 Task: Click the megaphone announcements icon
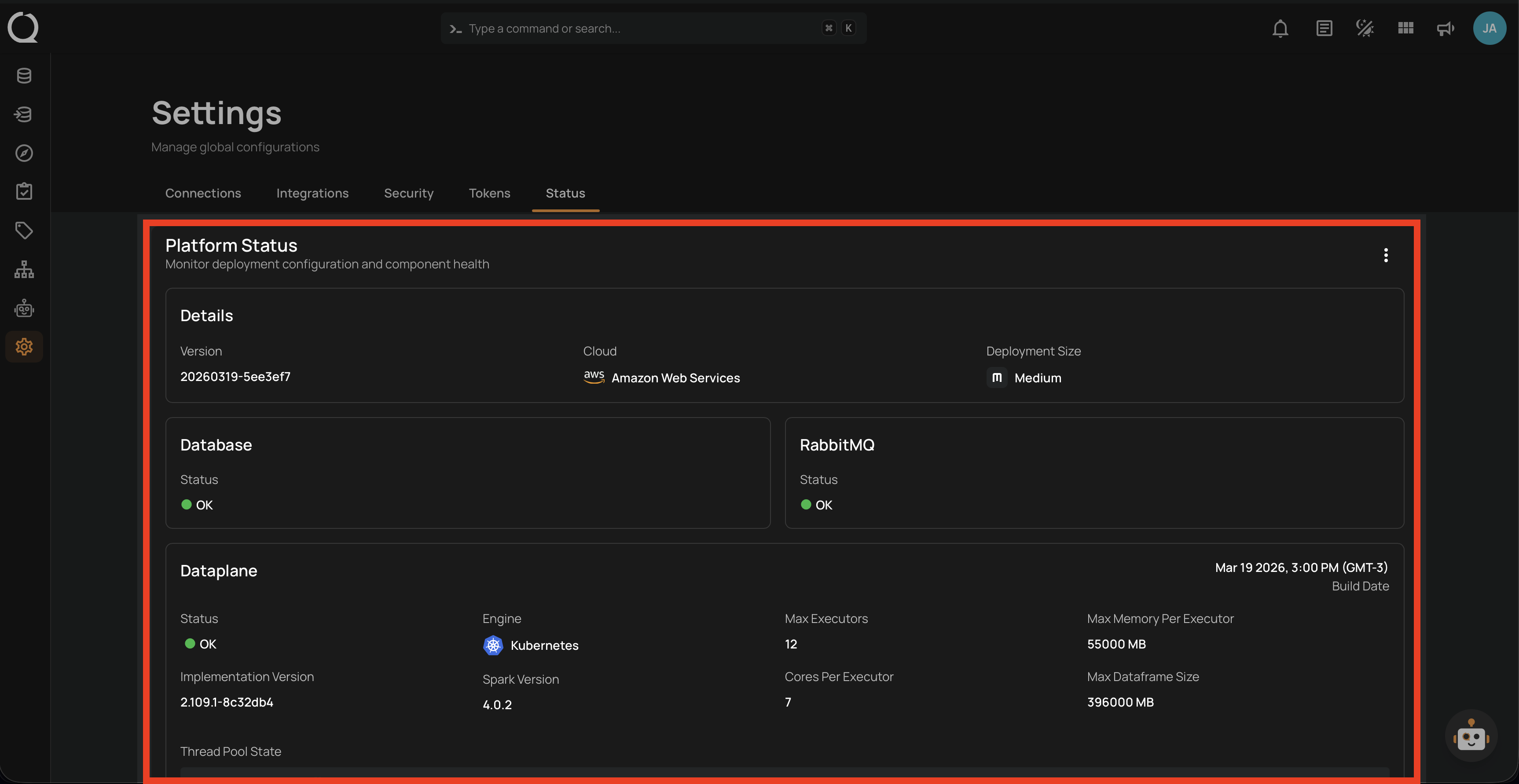1445,28
